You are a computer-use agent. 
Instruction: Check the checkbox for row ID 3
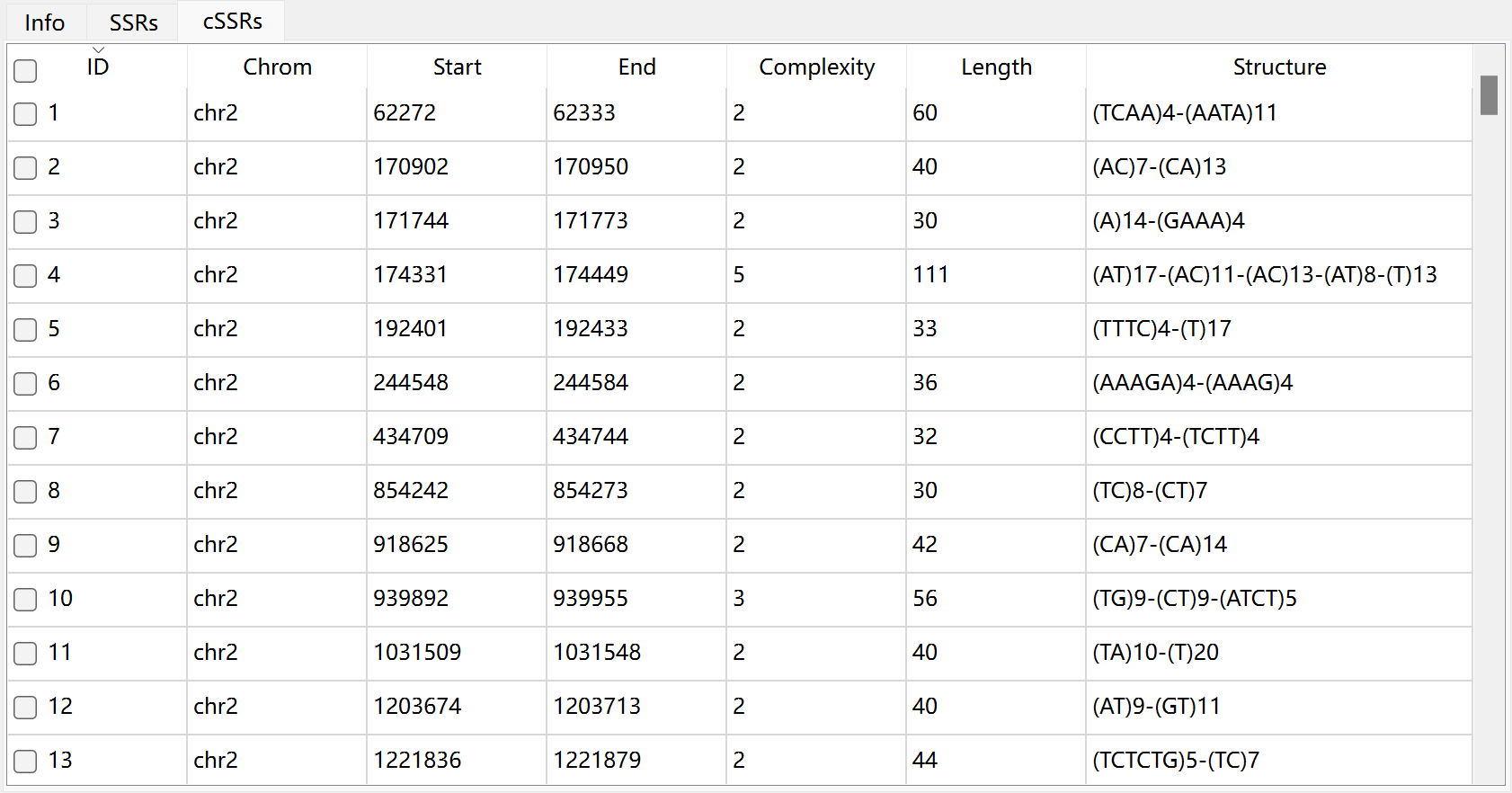[25, 221]
